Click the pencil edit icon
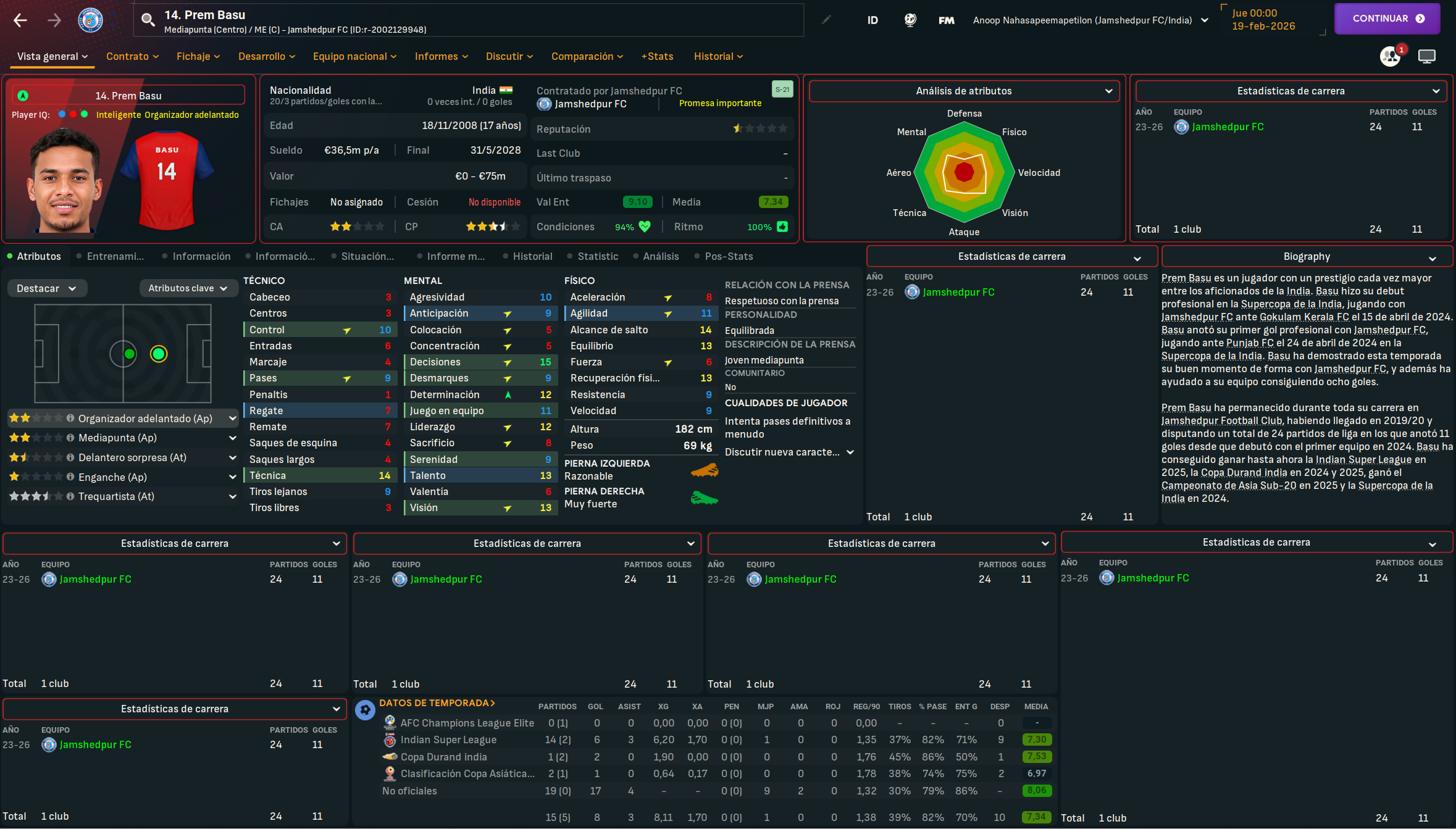The height and width of the screenshot is (829, 1456). pos(826,20)
